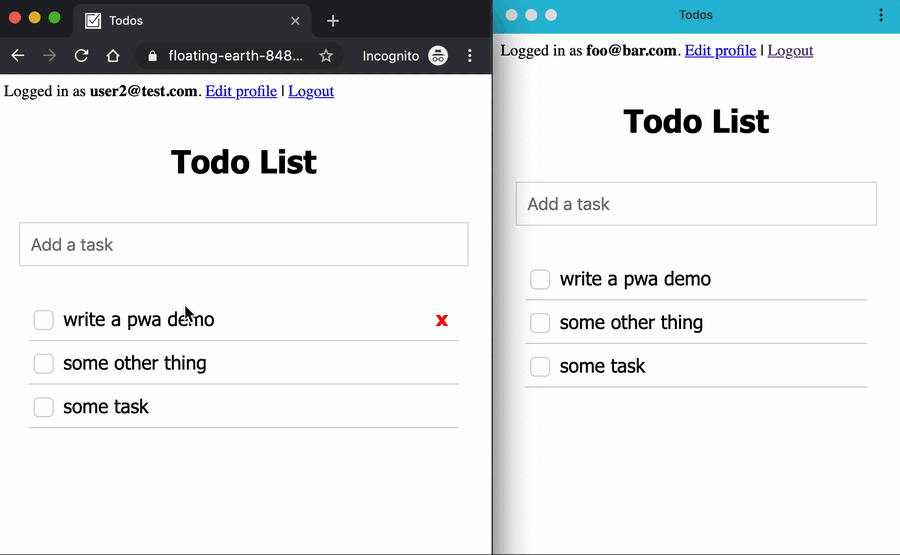Click the browser back arrow
This screenshot has height=555, width=900.
18,56
